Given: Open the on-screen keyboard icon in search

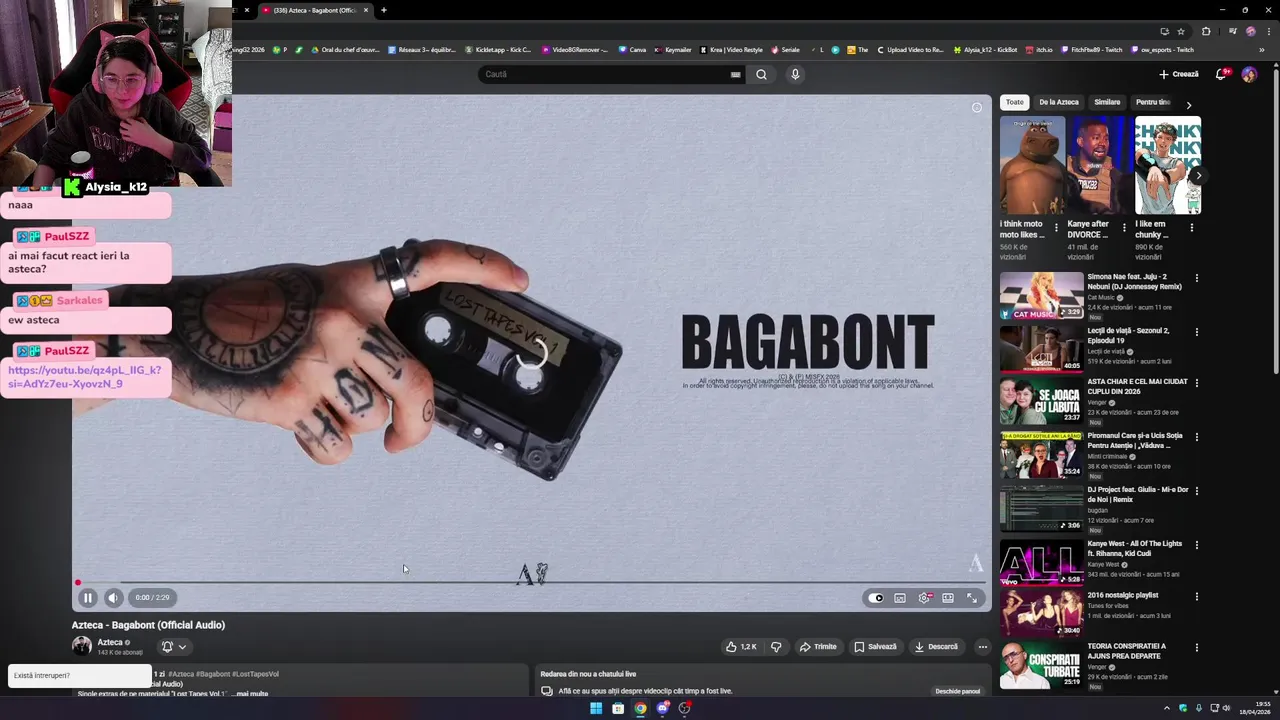Looking at the screenshot, I should (x=736, y=74).
